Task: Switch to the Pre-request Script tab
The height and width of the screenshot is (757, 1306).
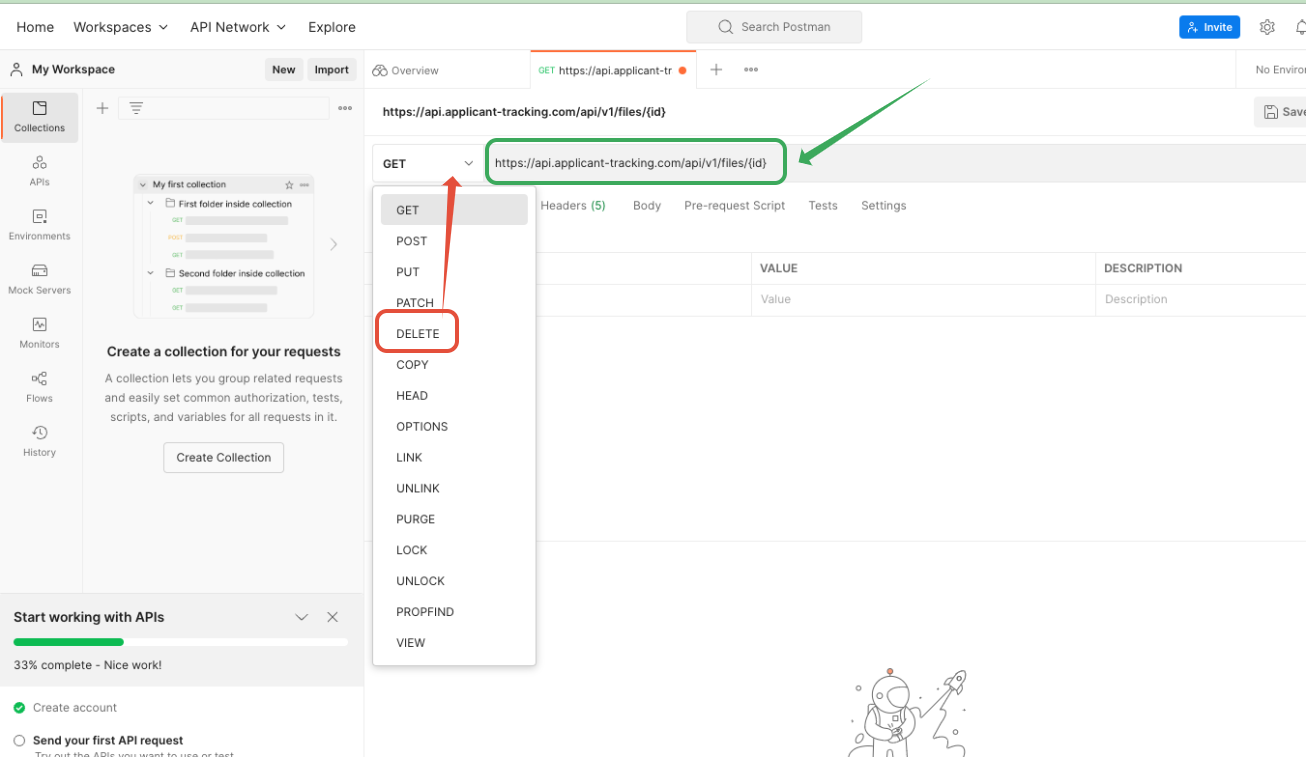Action: 735,205
